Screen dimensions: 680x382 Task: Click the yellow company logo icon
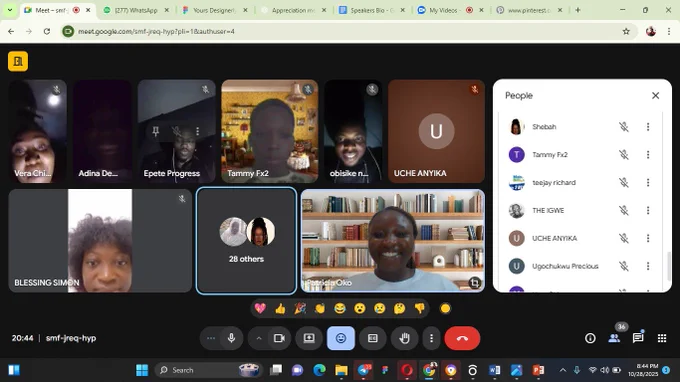point(18,61)
